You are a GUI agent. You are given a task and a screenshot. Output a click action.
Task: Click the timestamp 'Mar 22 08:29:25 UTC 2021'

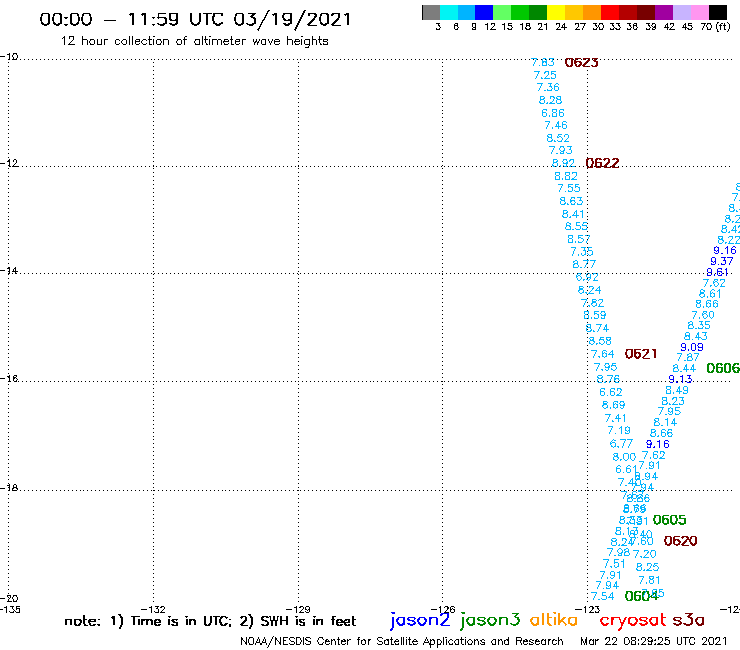click(x=654, y=642)
